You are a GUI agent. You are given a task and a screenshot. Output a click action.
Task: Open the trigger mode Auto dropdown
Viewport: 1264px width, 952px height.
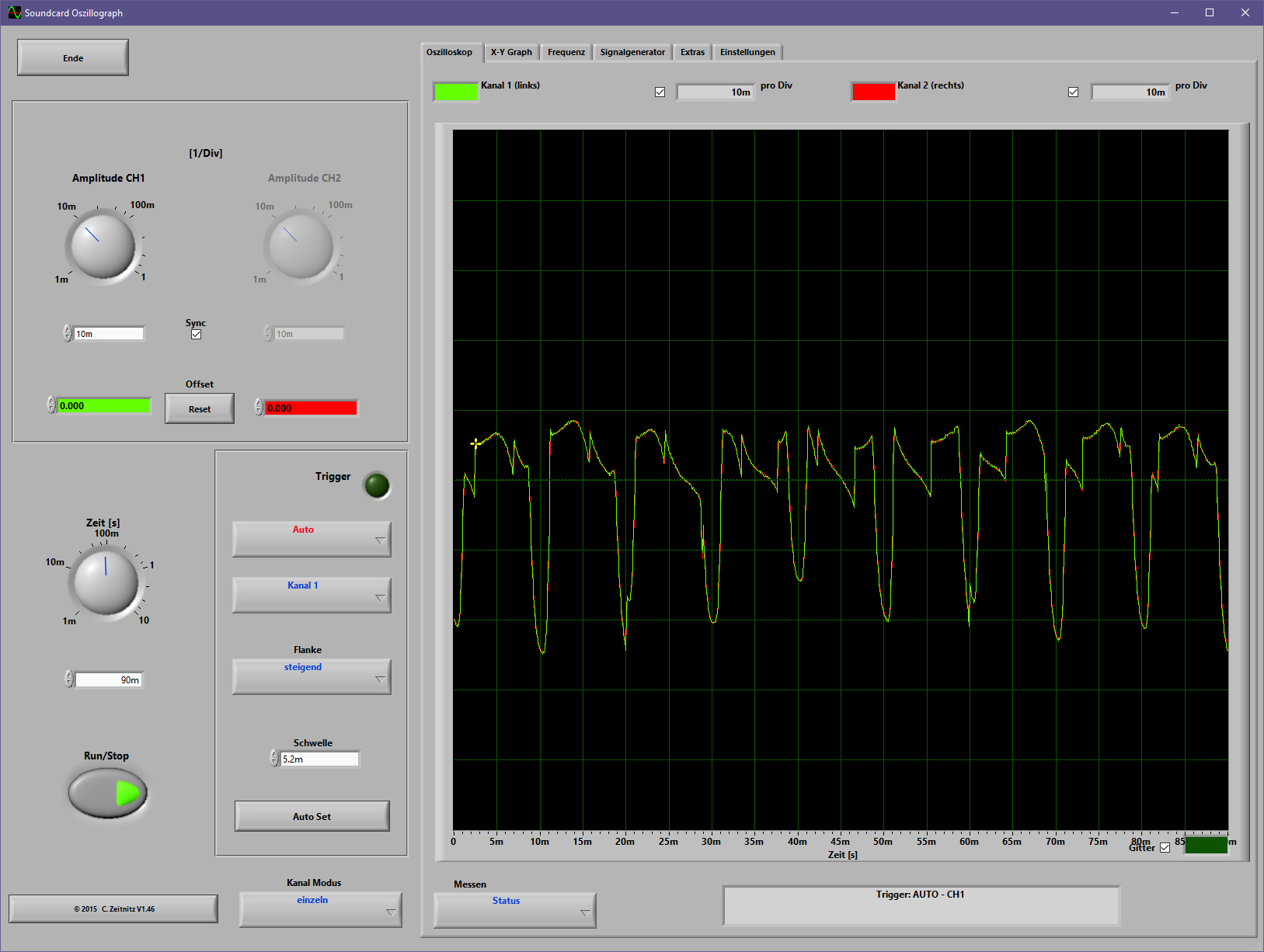coord(312,539)
